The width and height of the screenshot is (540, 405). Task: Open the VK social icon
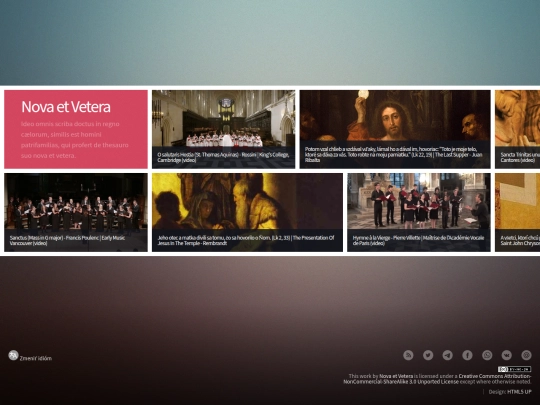click(507, 355)
